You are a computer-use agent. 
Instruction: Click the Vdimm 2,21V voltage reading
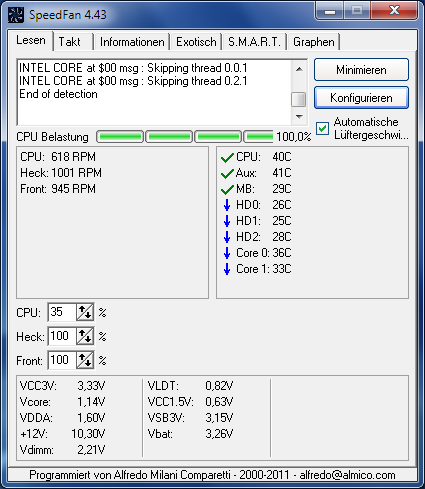[63, 450]
